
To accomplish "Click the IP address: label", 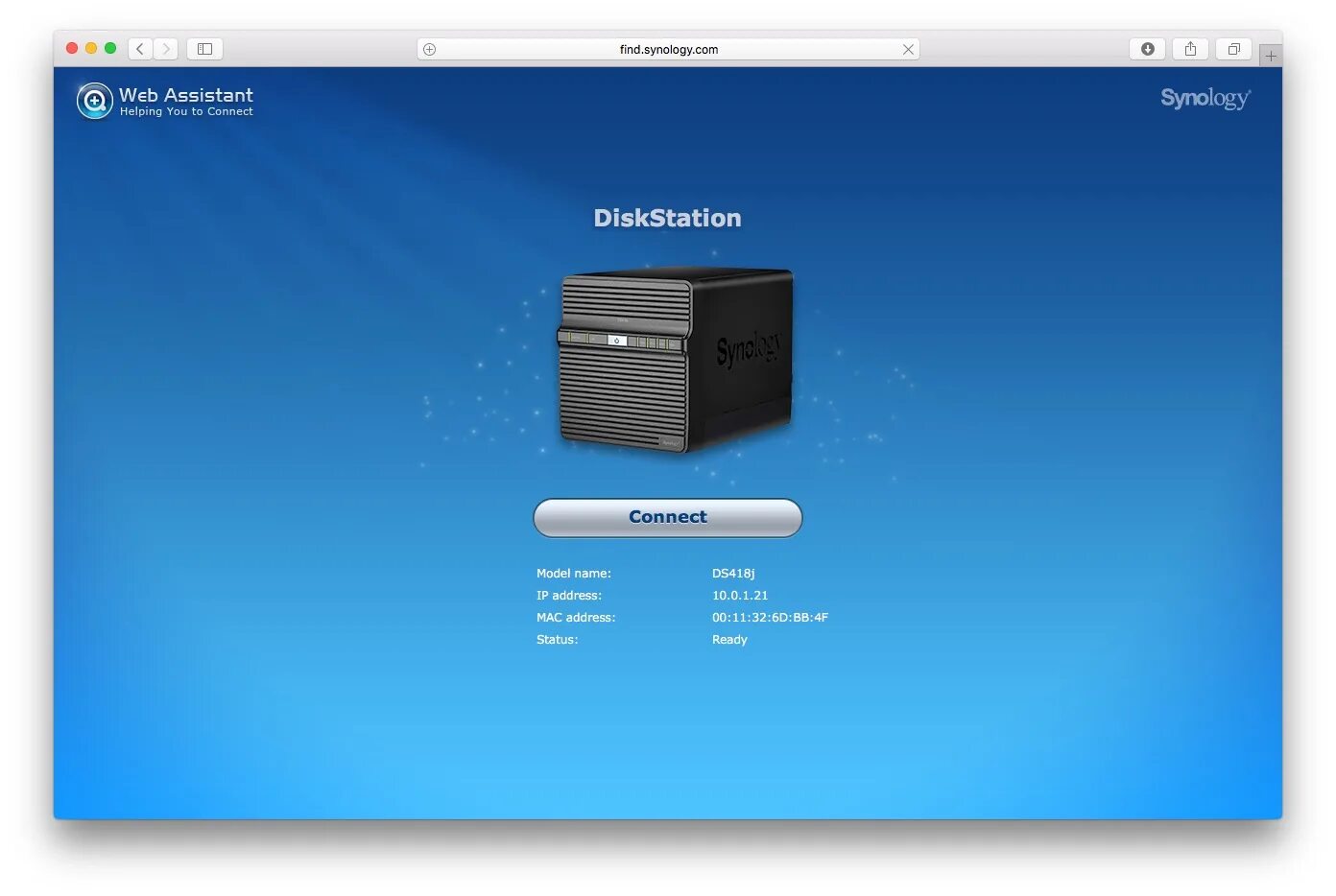I will 569,596.
